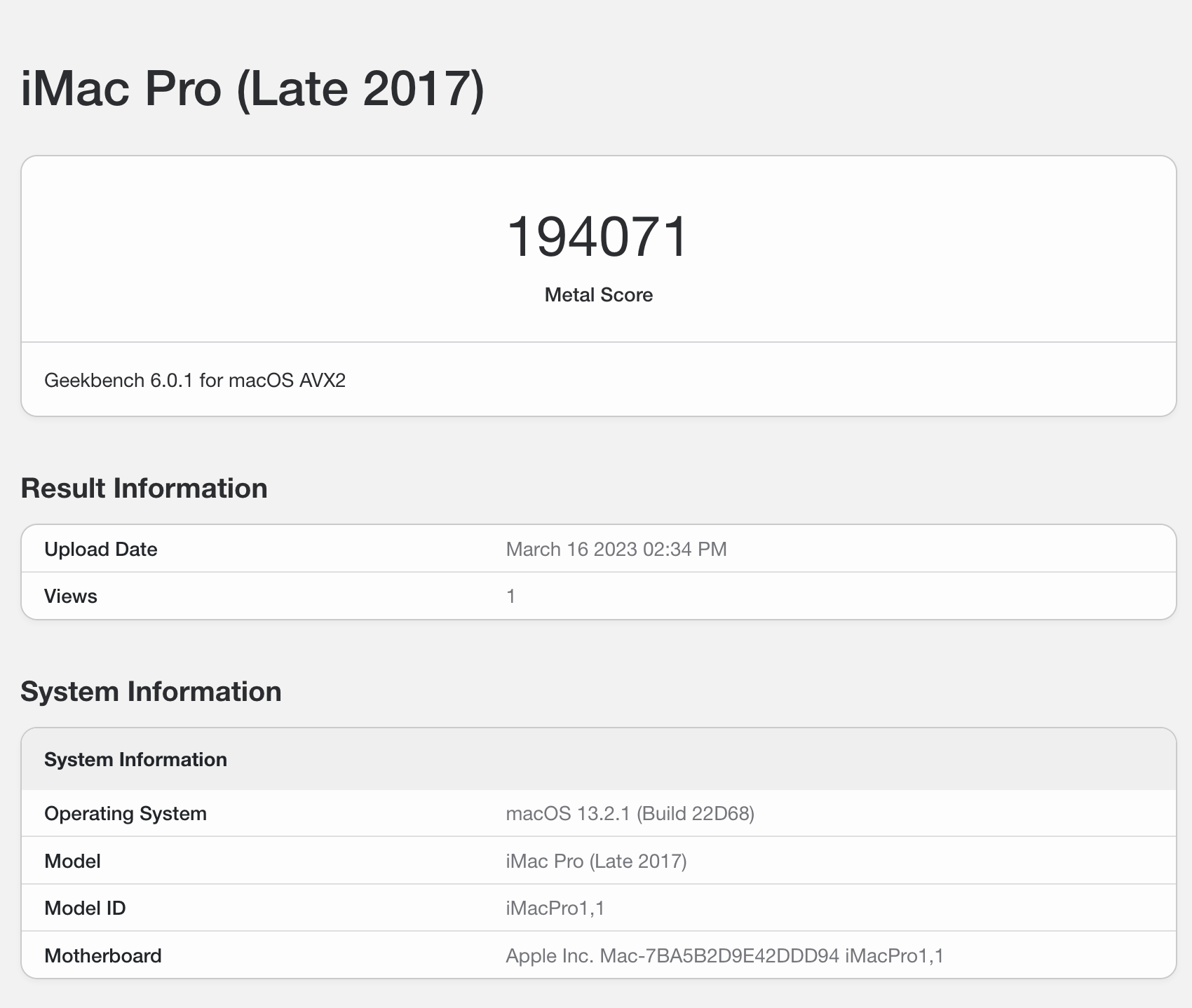Select the Model row label
The height and width of the screenshot is (1008, 1192).
(72, 861)
